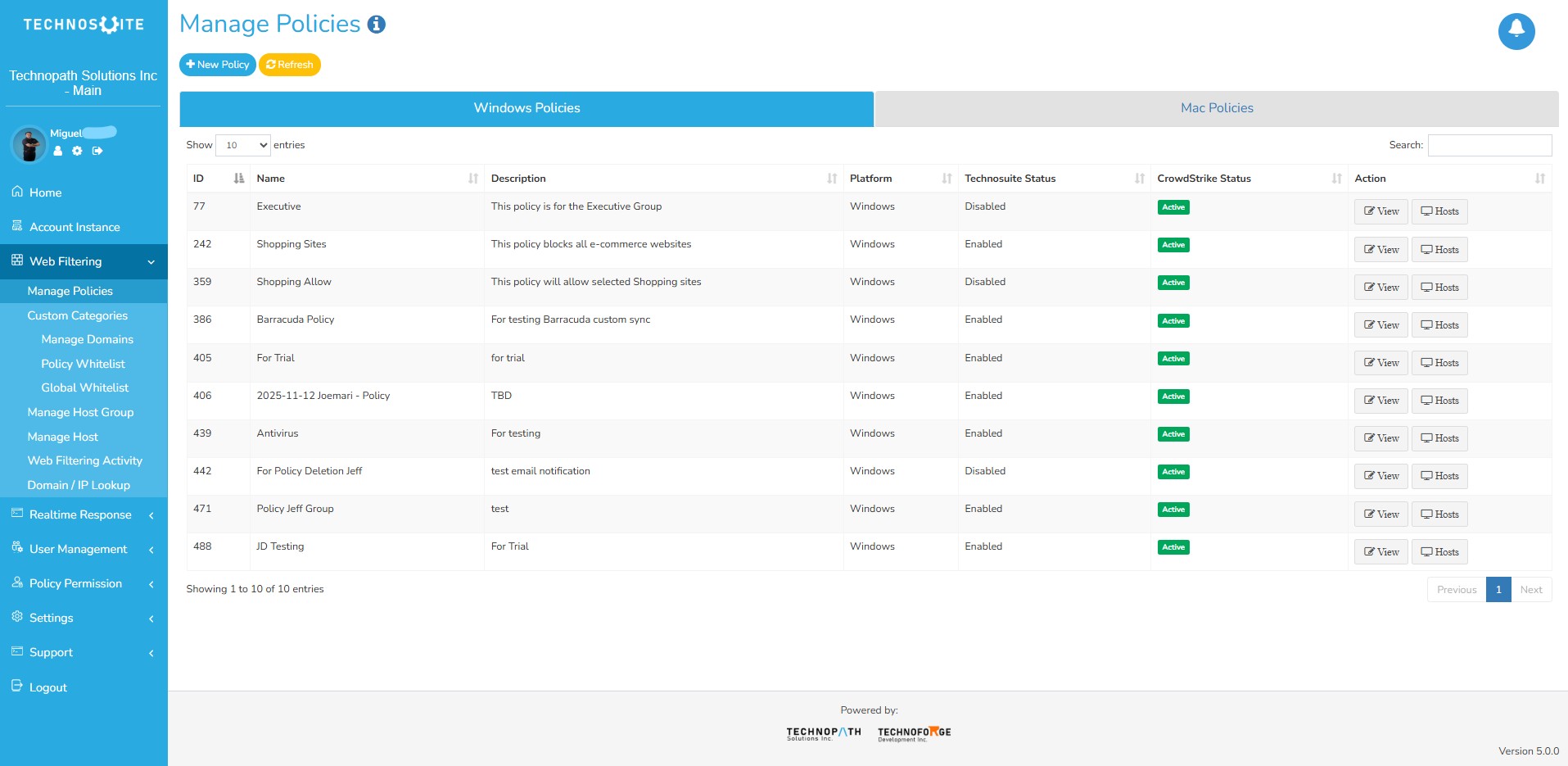Click the Web Filtering grid icon
Screen dimensions: 1568x766
pyautogui.click(x=17, y=261)
